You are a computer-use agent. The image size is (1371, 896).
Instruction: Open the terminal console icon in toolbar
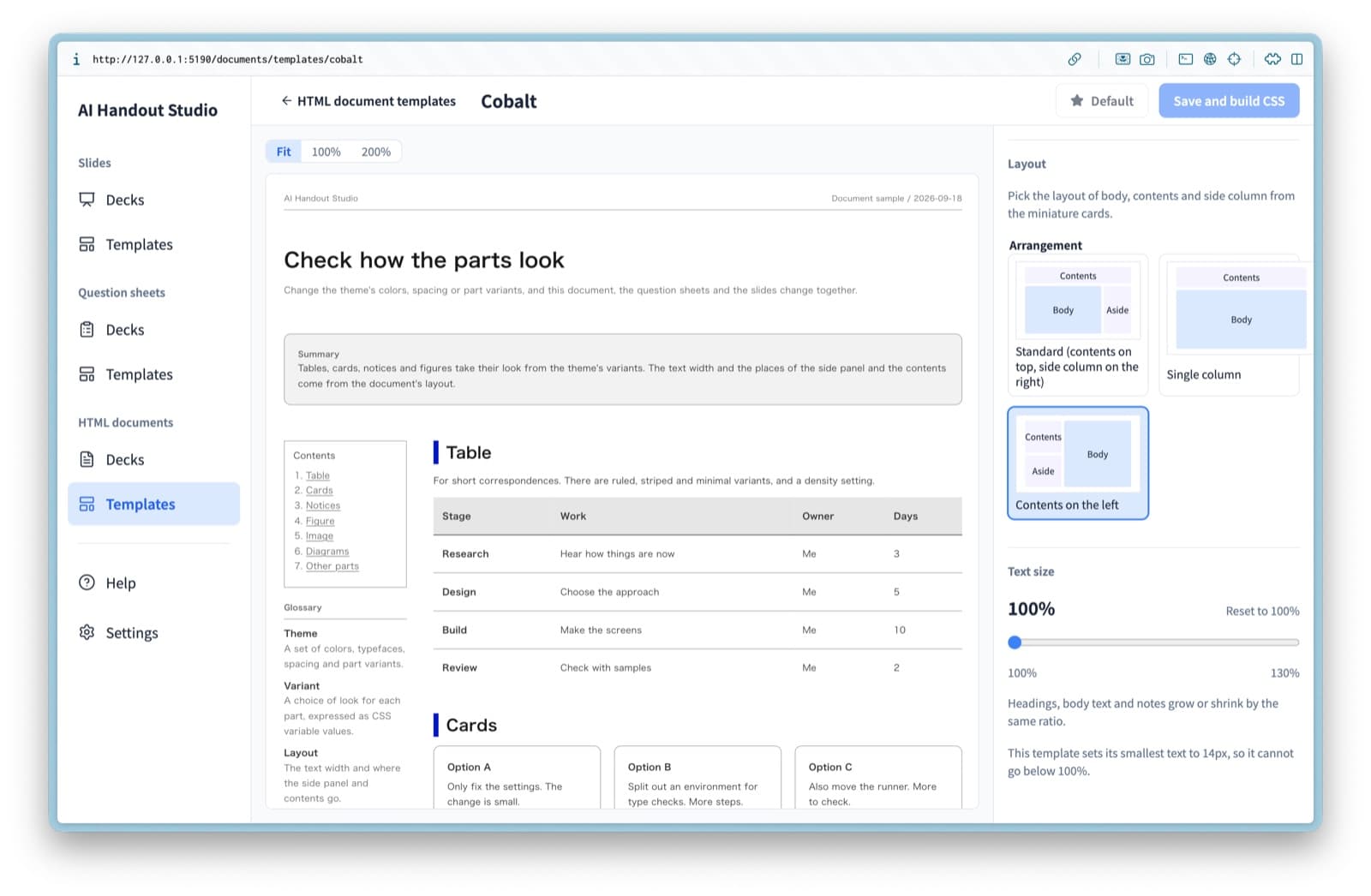pos(1186,59)
